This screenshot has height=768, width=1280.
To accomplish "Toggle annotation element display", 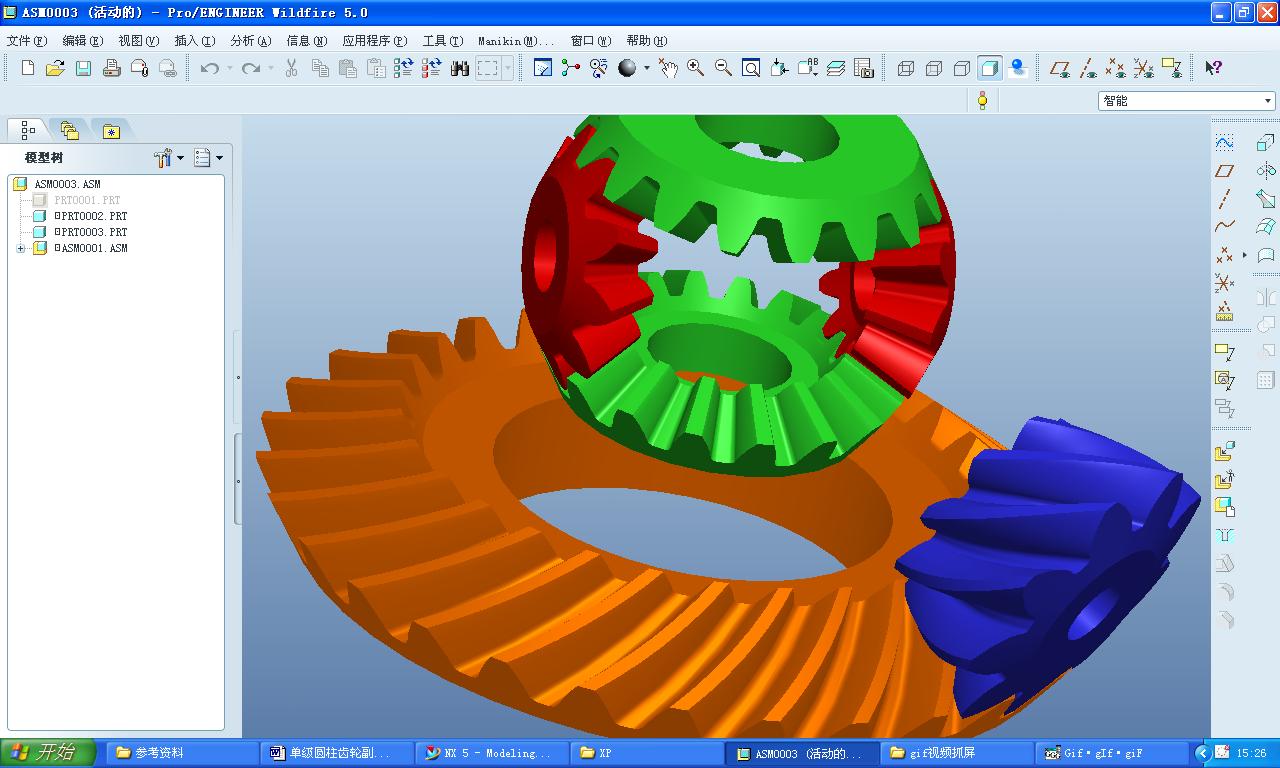I will (1172, 68).
